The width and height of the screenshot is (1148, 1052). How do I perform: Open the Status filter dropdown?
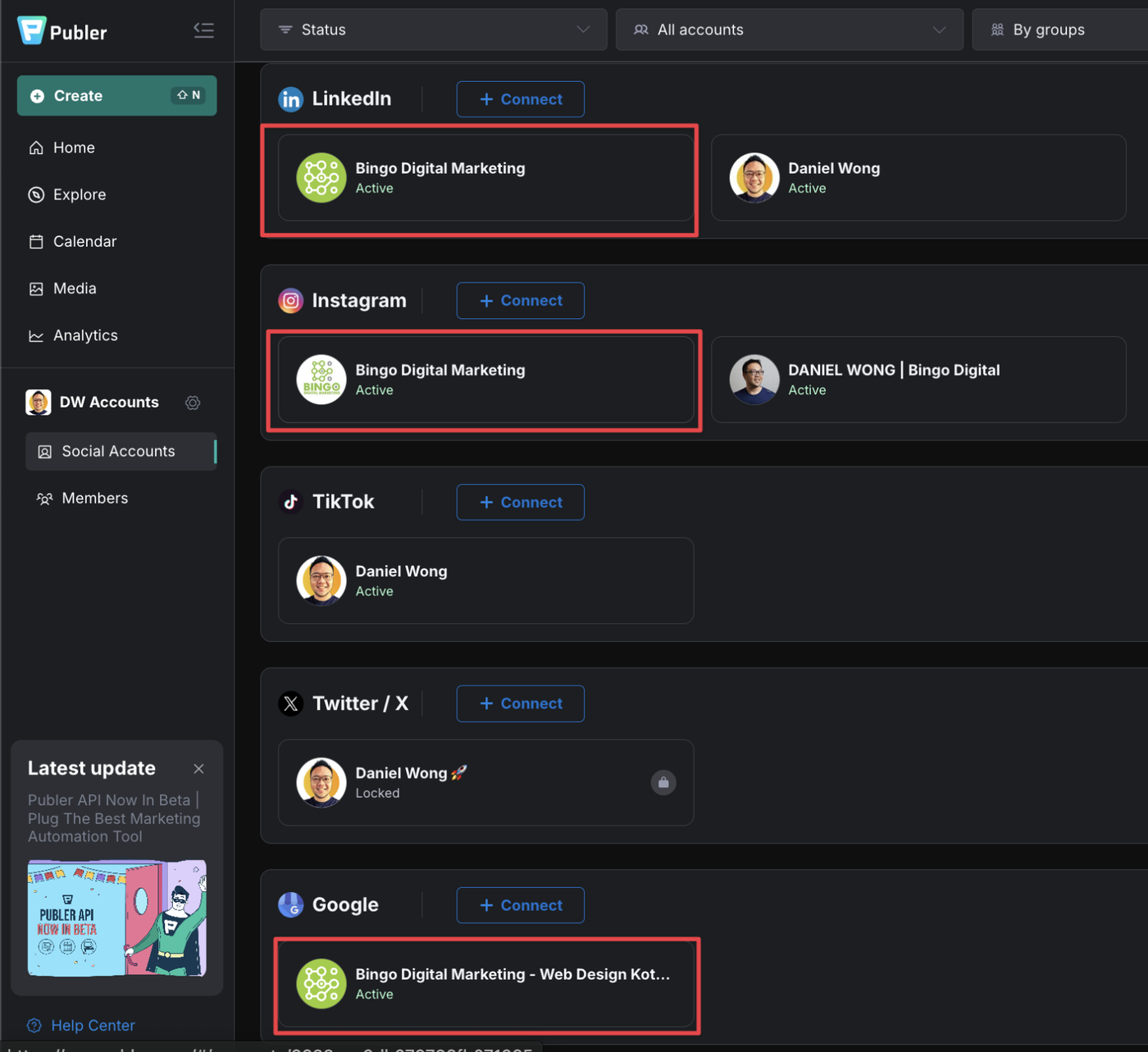[x=434, y=30]
